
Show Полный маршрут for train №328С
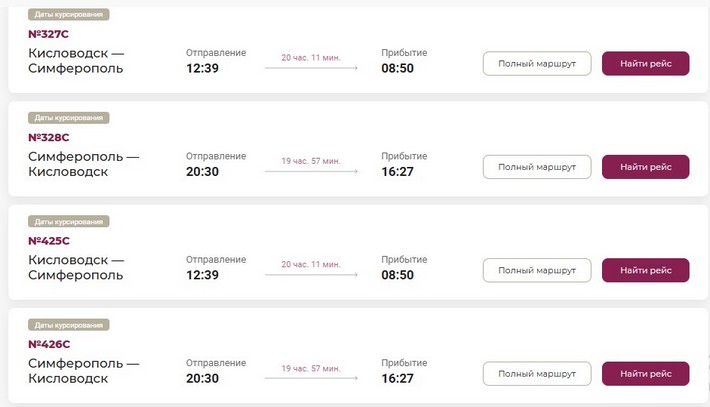[537, 167]
